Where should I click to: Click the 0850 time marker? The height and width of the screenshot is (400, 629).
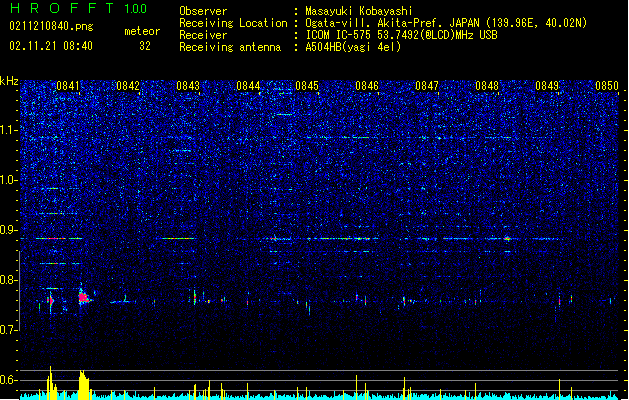(607, 86)
